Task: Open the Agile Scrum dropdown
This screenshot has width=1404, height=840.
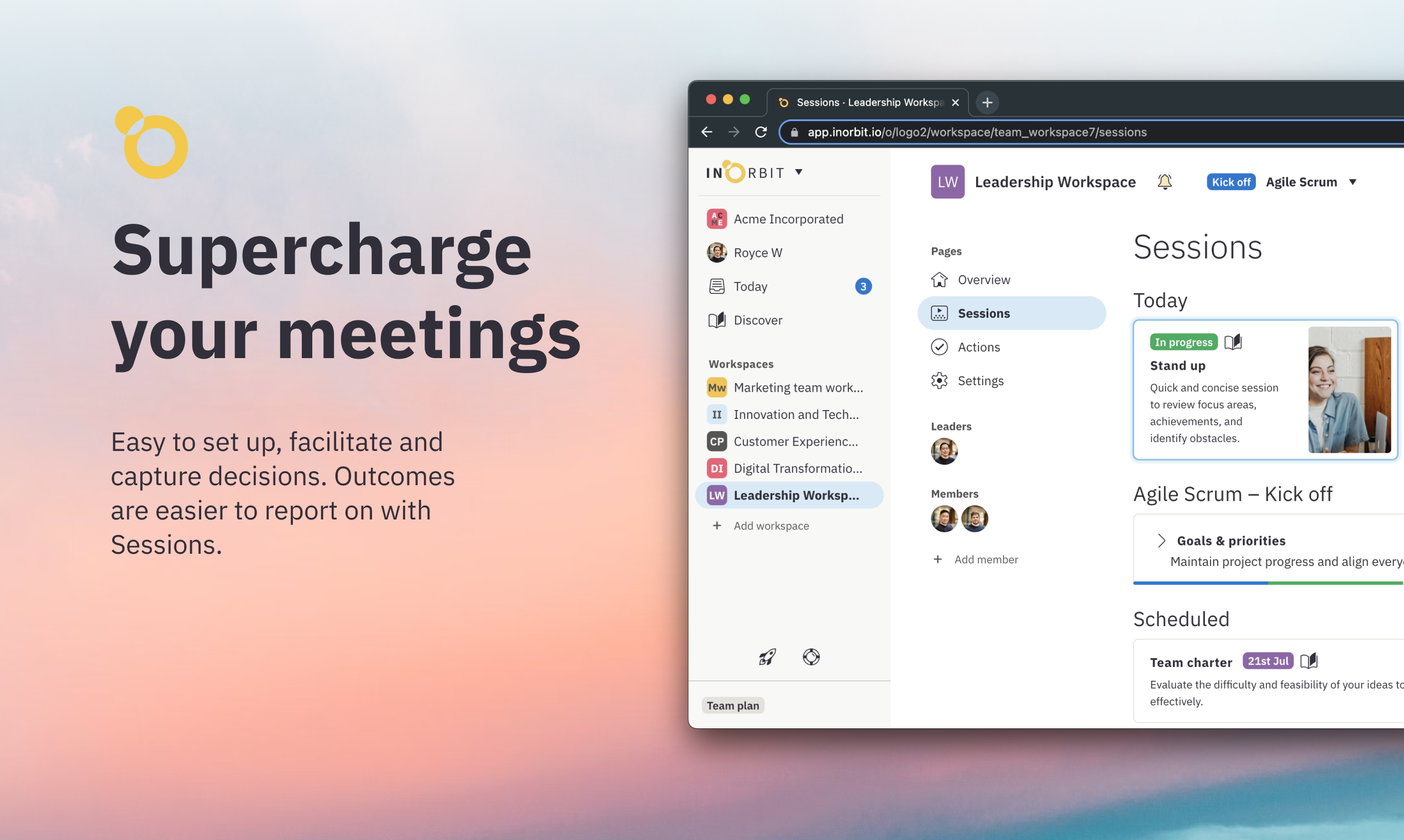Action: pos(1311,182)
